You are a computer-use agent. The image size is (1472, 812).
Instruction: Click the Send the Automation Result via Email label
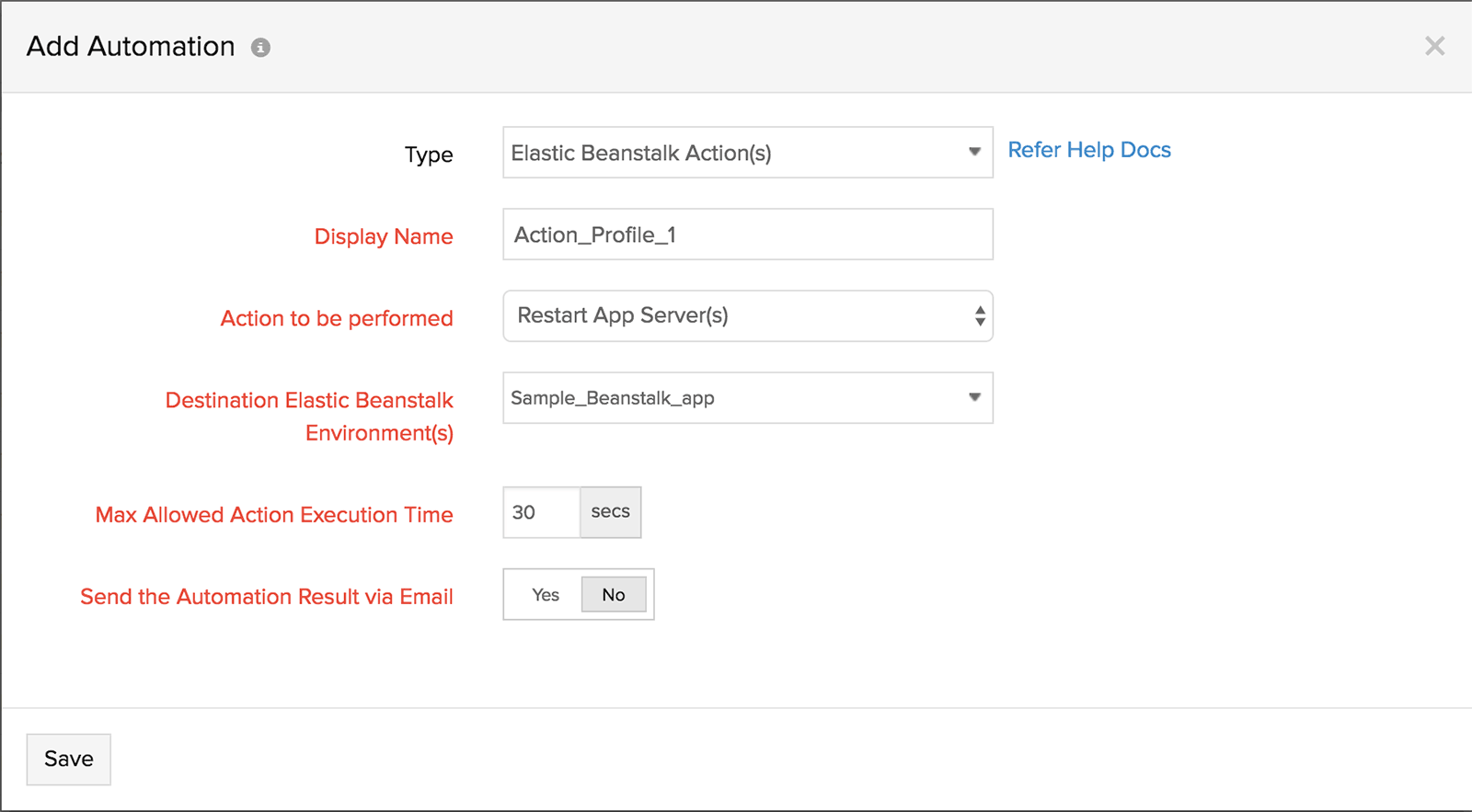click(267, 597)
